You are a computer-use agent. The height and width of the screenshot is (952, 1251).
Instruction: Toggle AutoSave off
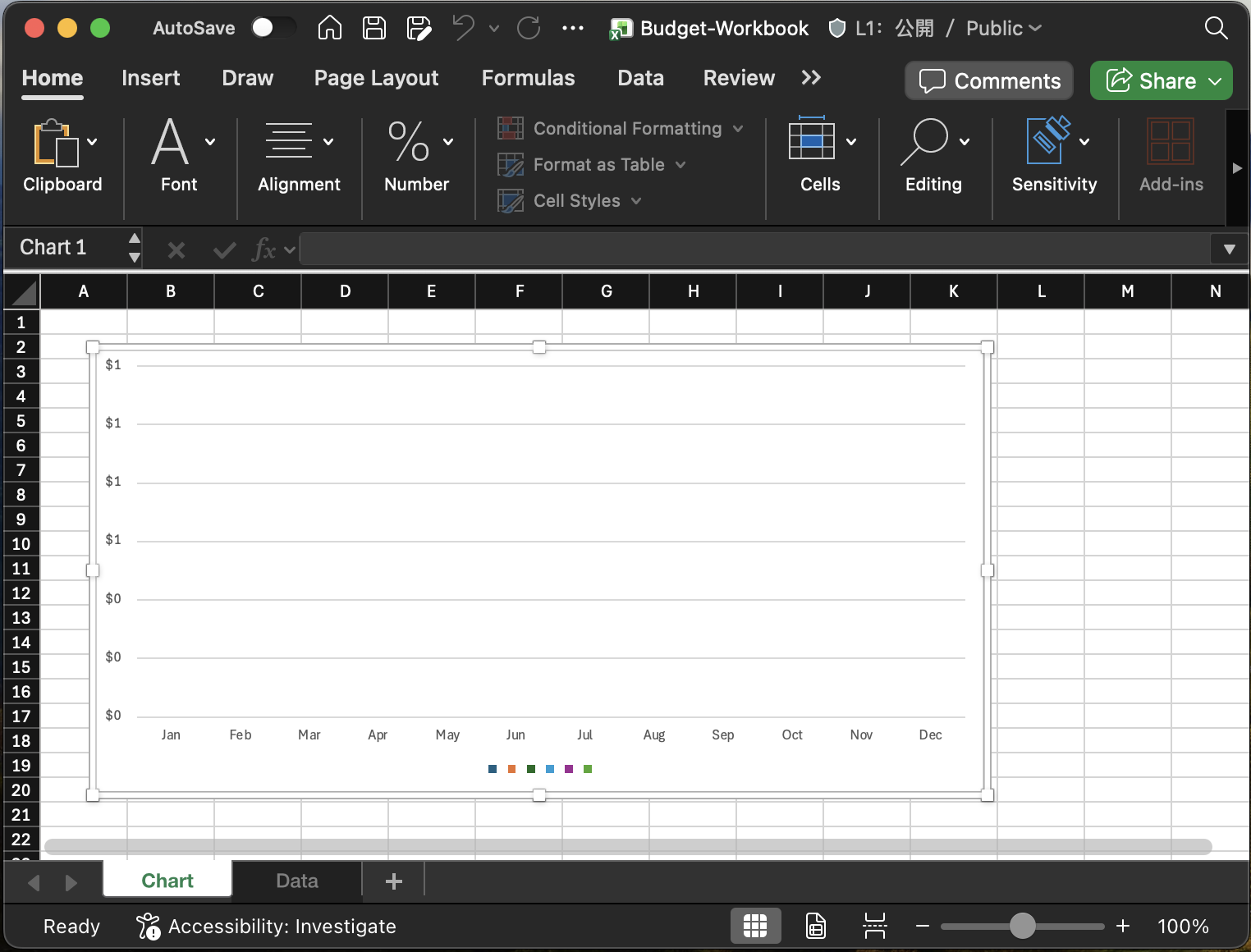tap(273, 27)
